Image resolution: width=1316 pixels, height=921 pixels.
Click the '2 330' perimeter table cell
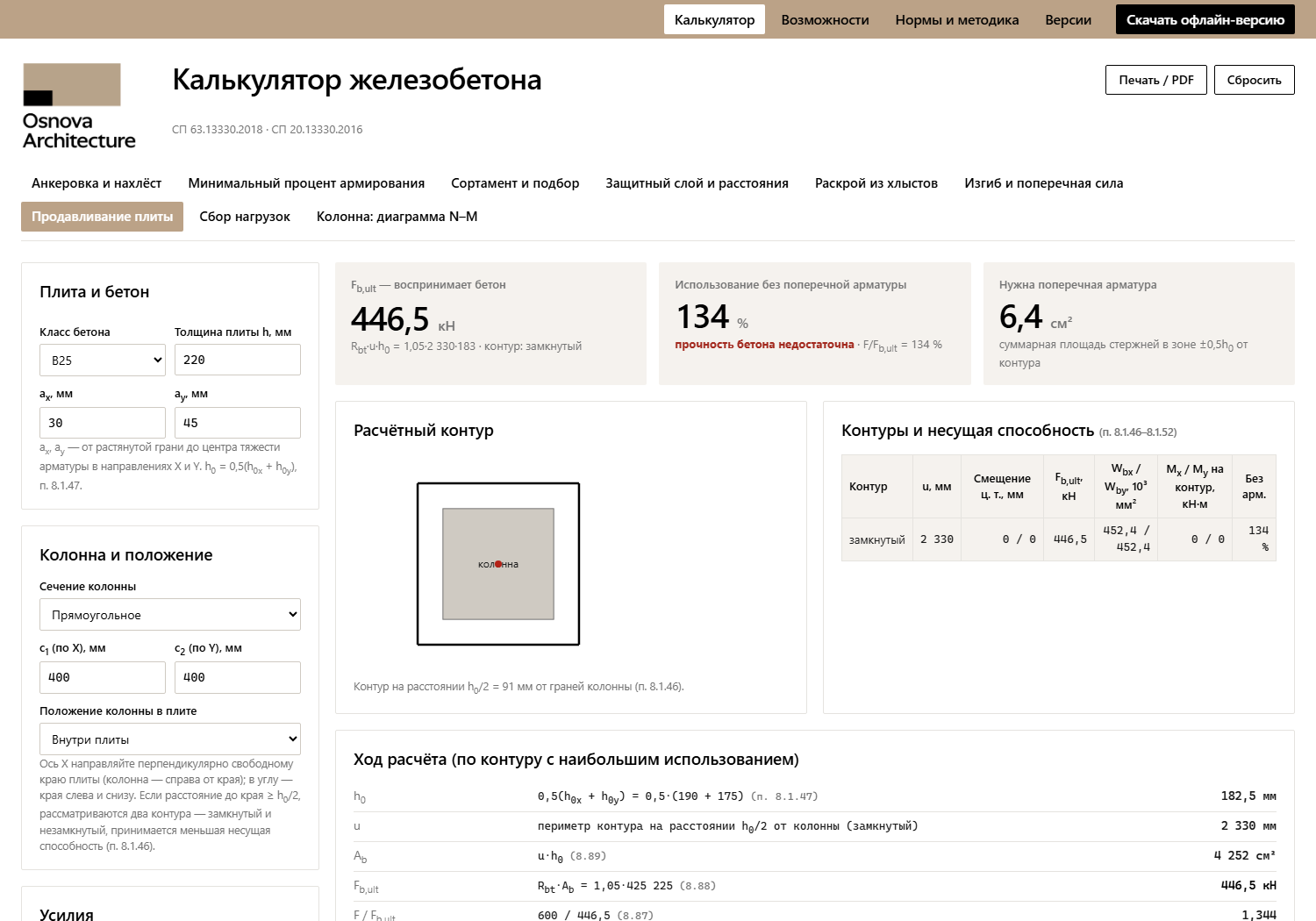[x=937, y=539]
